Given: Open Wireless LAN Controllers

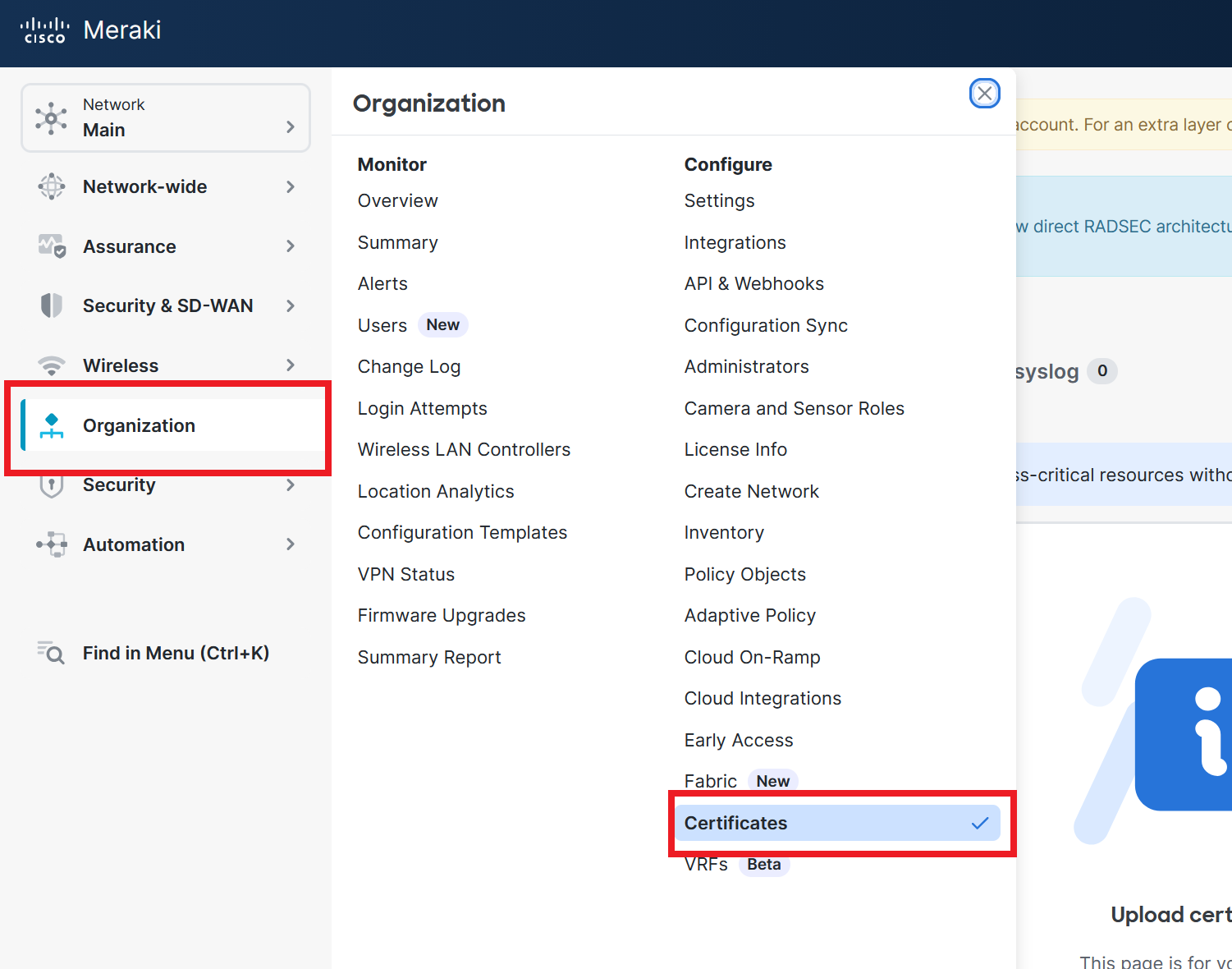Looking at the screenshot, I should (x=464, y=449).
